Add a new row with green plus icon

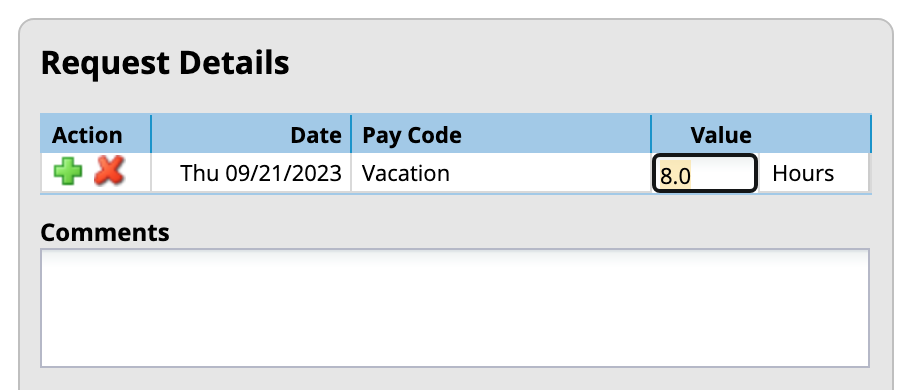click(68, 173)
